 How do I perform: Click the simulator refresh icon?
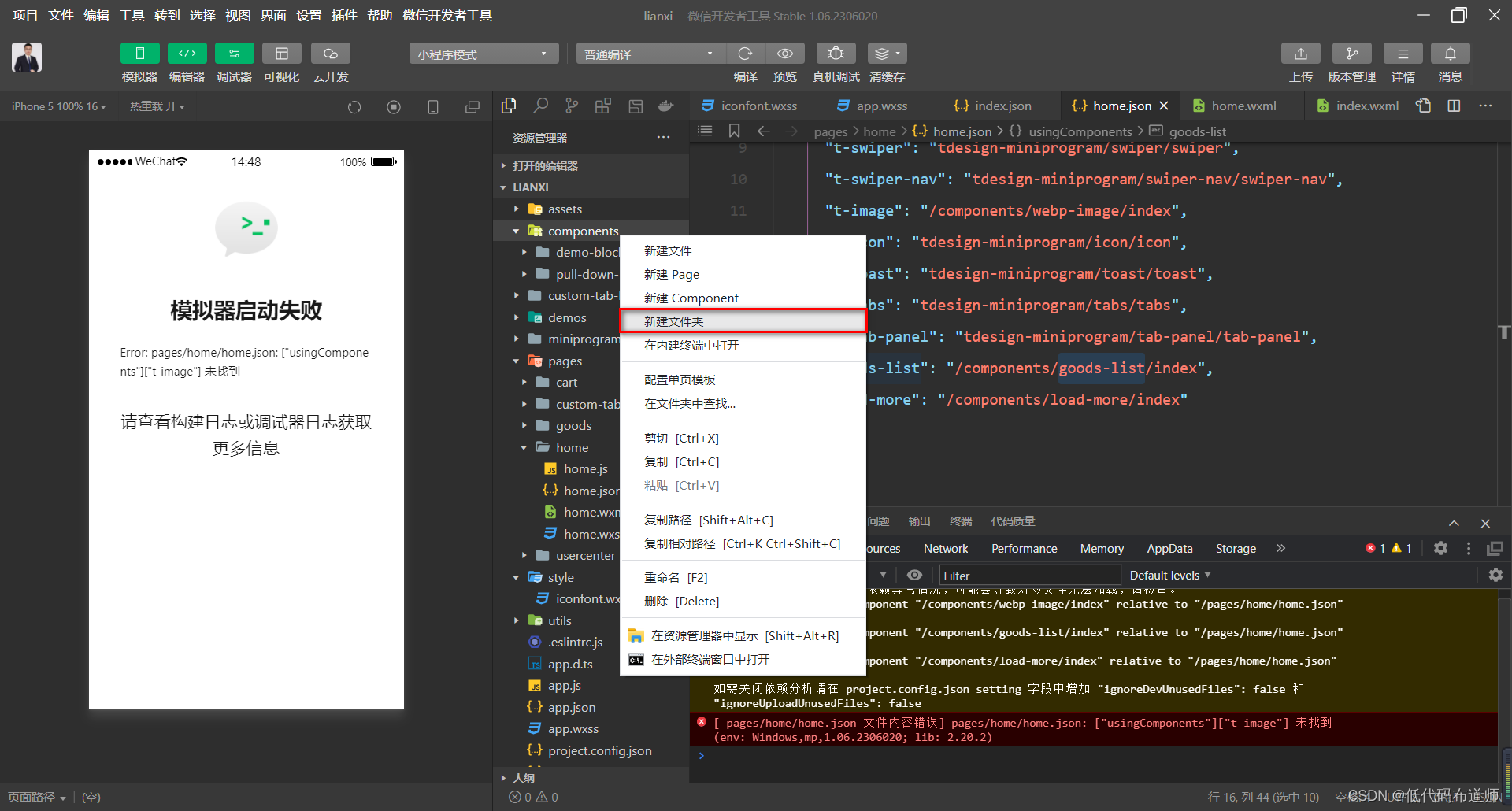pos(354,107)
